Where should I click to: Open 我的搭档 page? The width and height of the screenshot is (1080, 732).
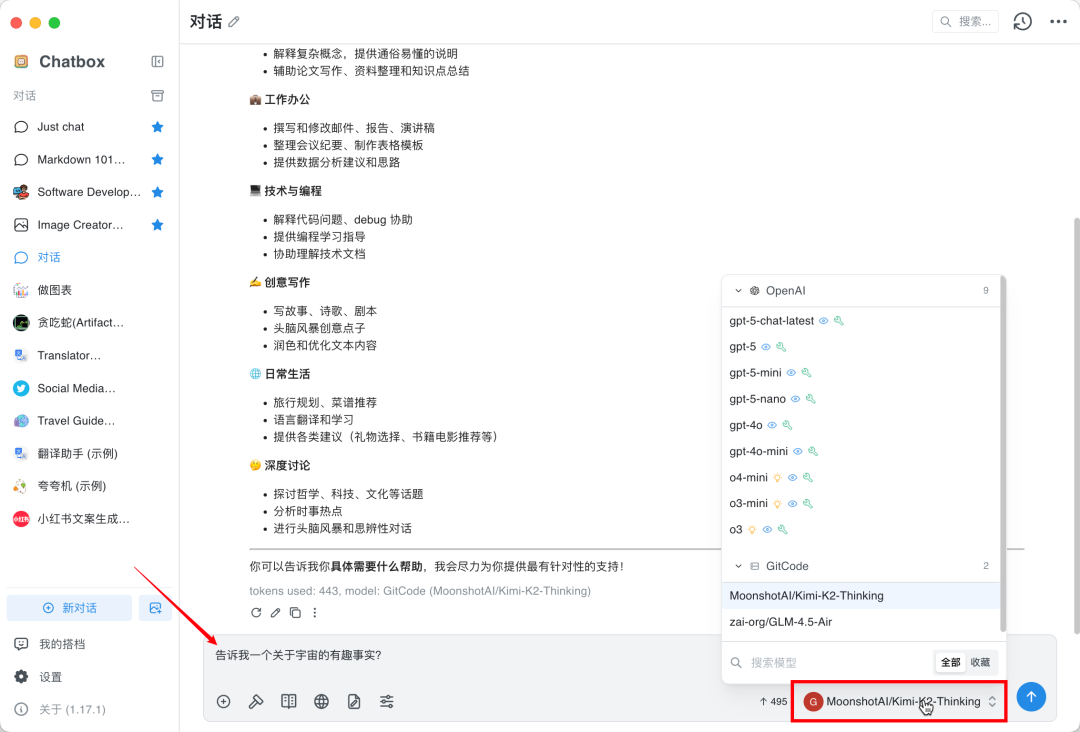point(89,644)
